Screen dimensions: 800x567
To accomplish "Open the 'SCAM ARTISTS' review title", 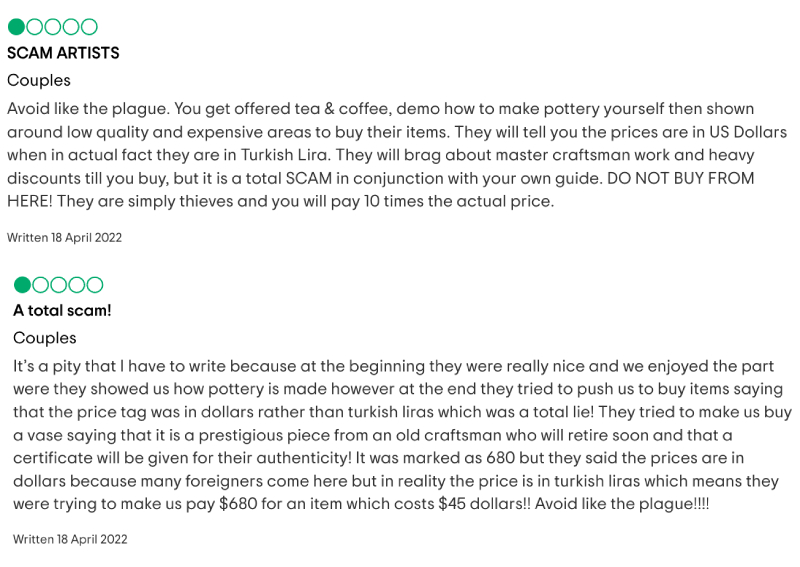I will [63, 53].
